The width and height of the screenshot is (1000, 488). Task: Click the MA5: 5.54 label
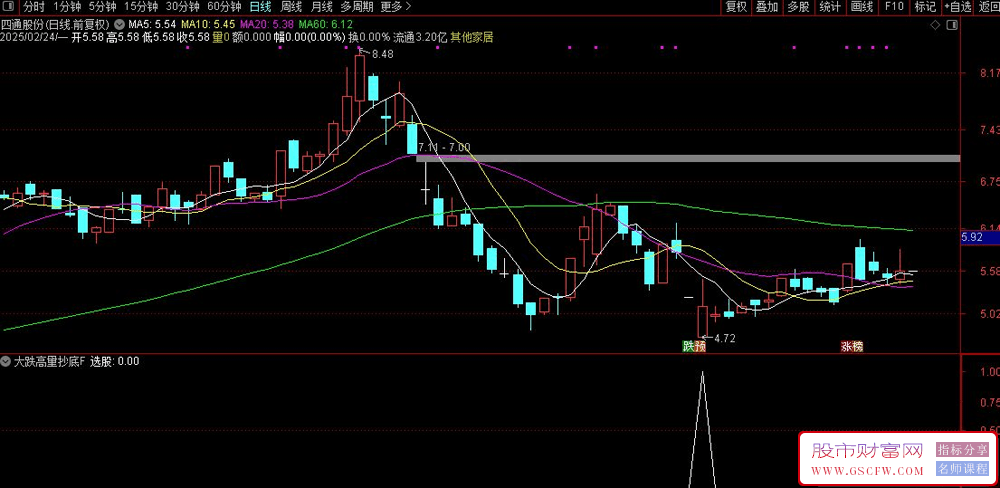pos(152,24)
